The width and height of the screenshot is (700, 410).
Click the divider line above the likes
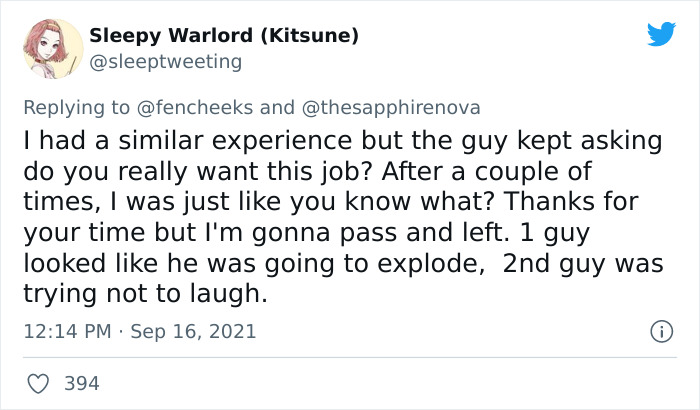click(x=350, y=357)
